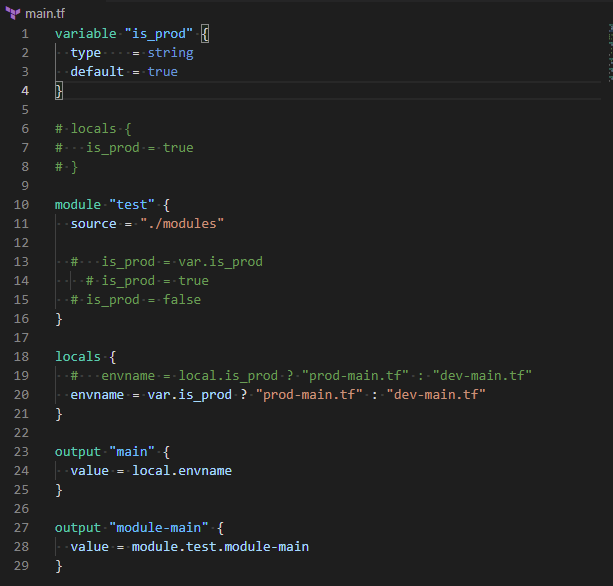Click 'module.test.module-main' on line 28
The image size is (613, 586).
220,547
